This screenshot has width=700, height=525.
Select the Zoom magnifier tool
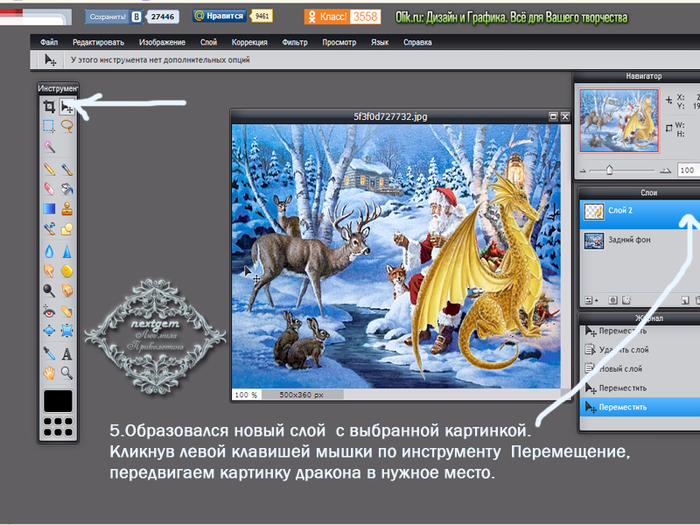pos(67,373)
